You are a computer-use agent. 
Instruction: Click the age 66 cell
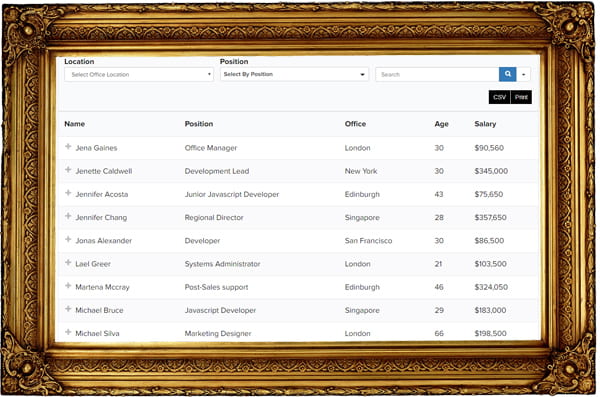point(439,333)
